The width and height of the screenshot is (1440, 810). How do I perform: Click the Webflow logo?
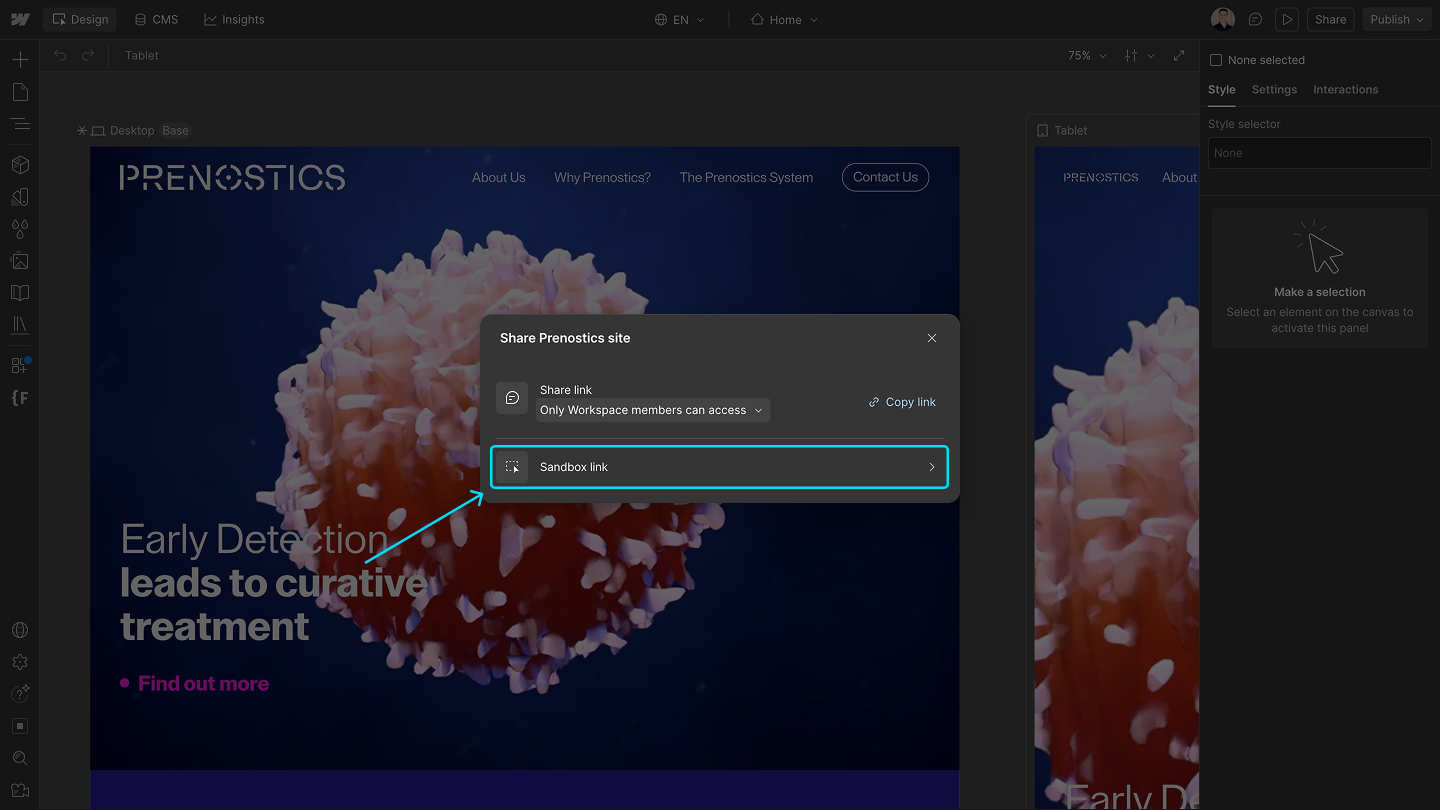click(x=20, y=19)
